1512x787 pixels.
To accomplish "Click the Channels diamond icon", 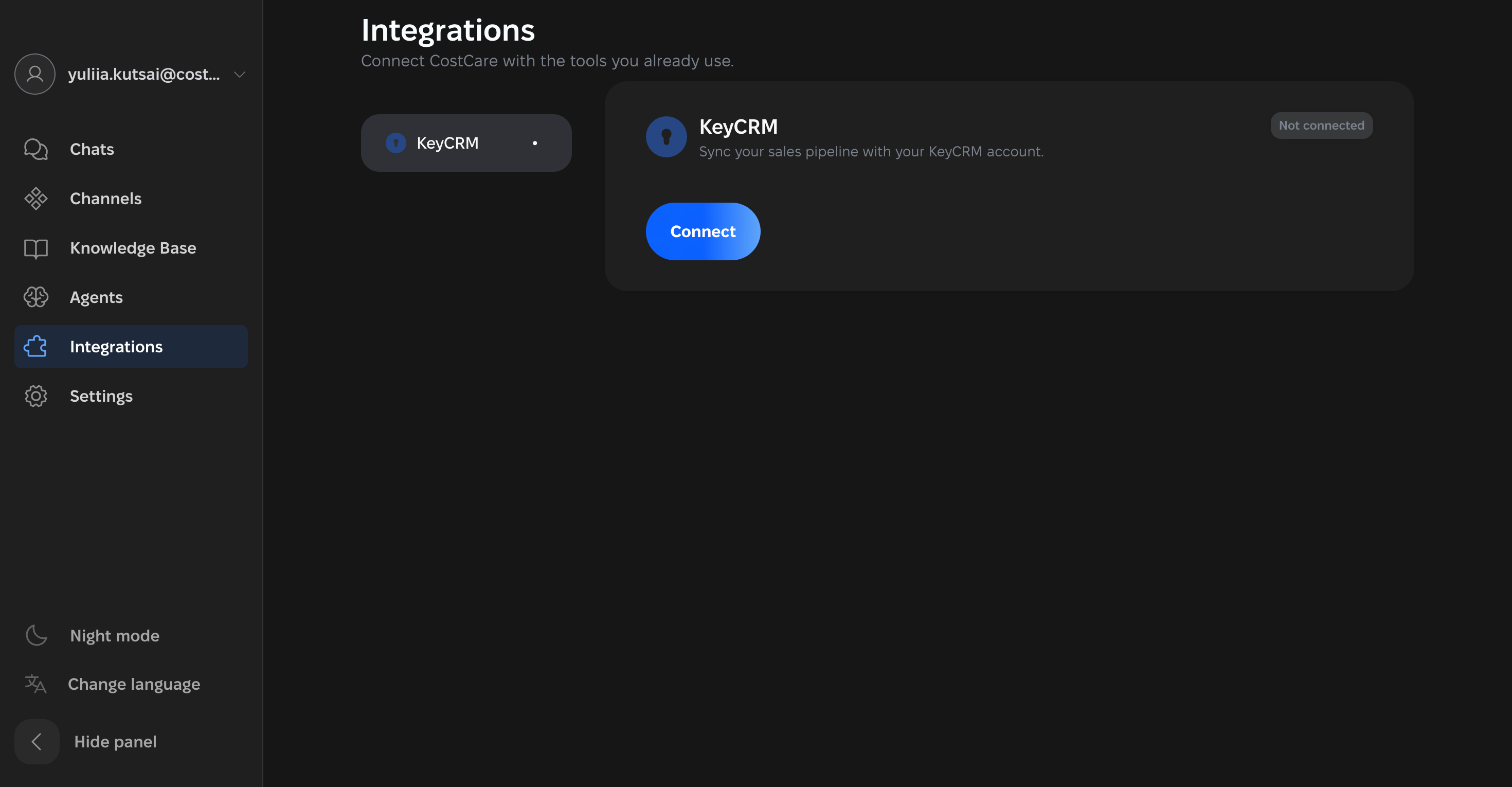I will (x=36, y=199).
